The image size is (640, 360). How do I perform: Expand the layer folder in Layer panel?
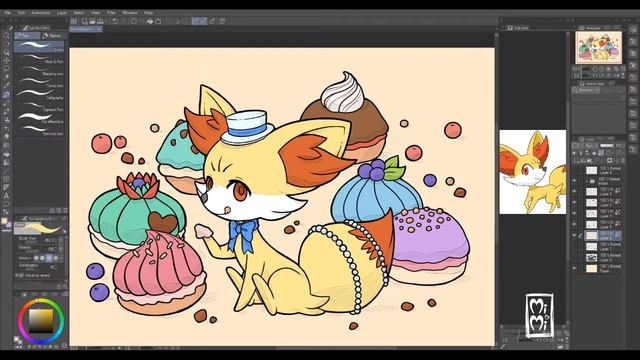pos(587,180)
